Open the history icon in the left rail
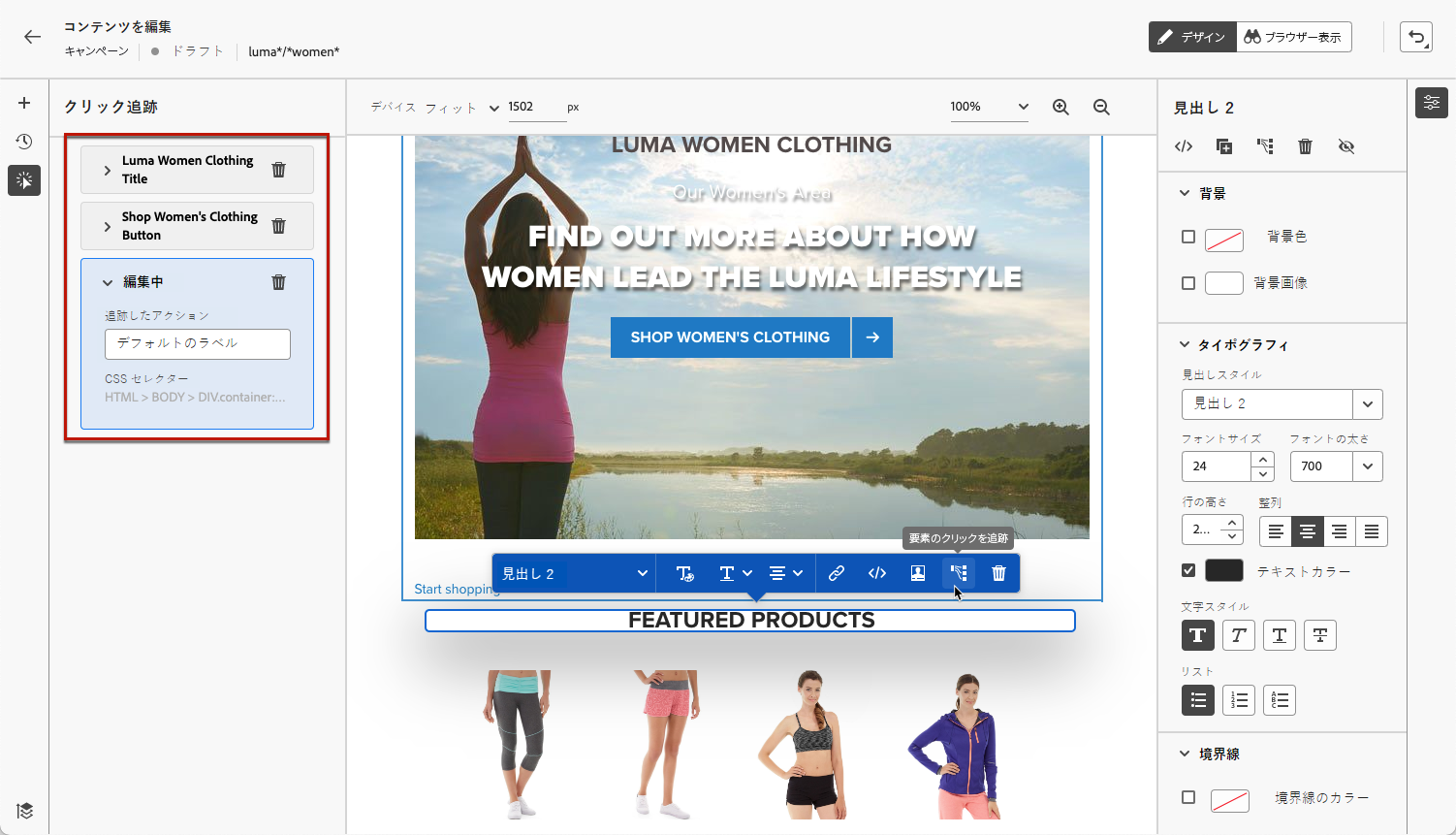The height and width of the screenshot is (835, 1456). tap(24, 142)
